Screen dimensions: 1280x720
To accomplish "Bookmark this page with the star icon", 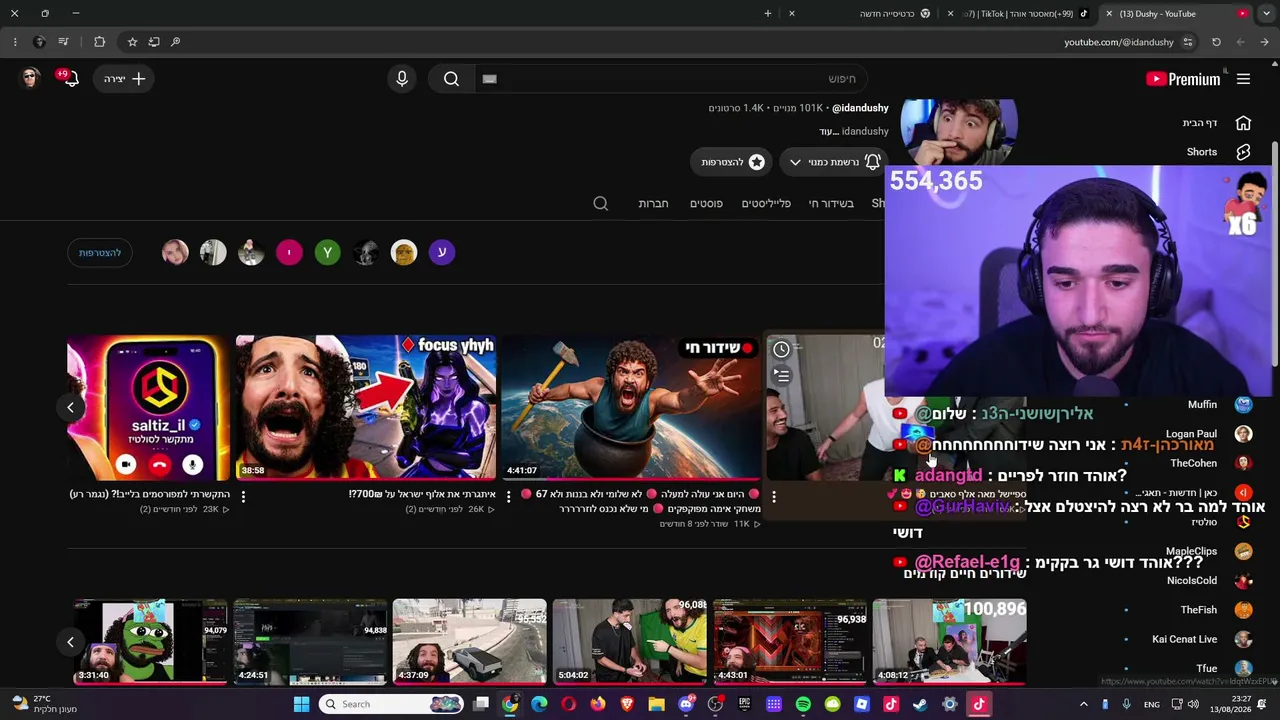I will click(132, 42).
